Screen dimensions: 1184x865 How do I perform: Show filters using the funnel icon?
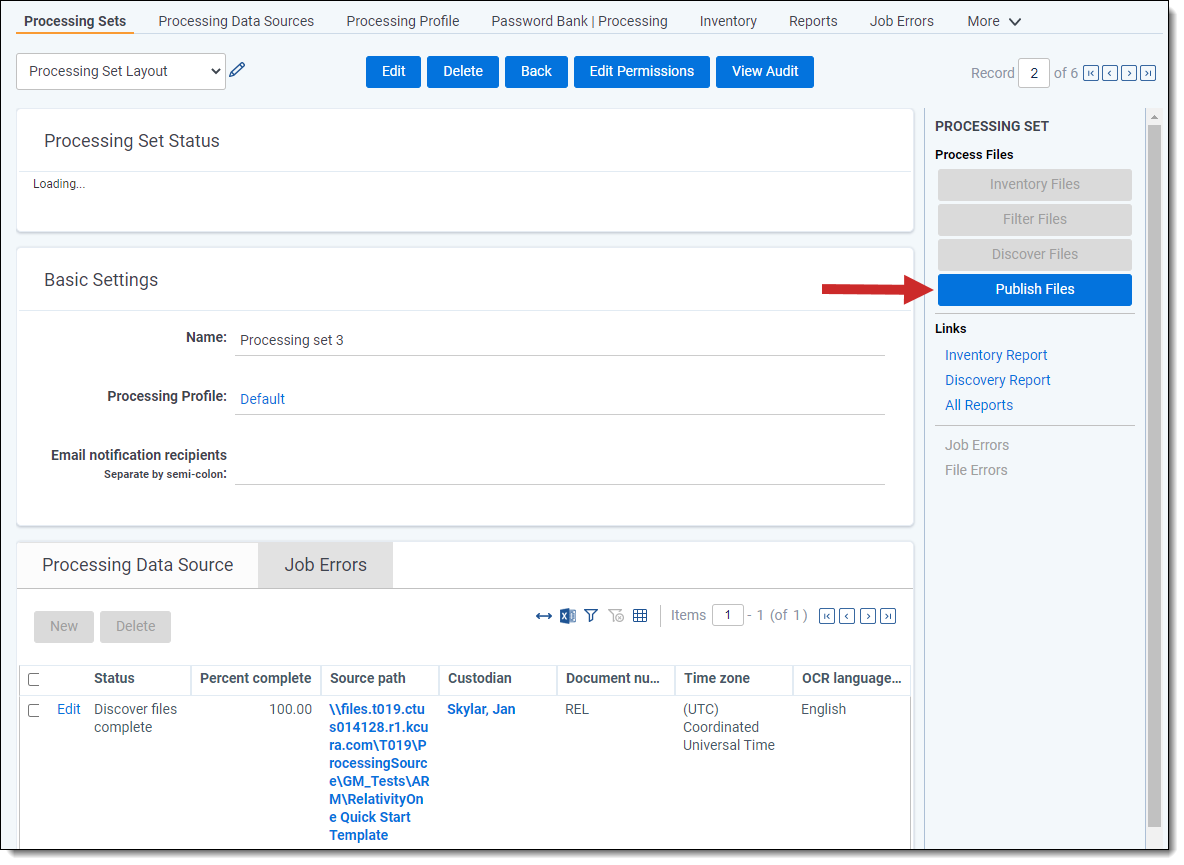click(591, 616)
